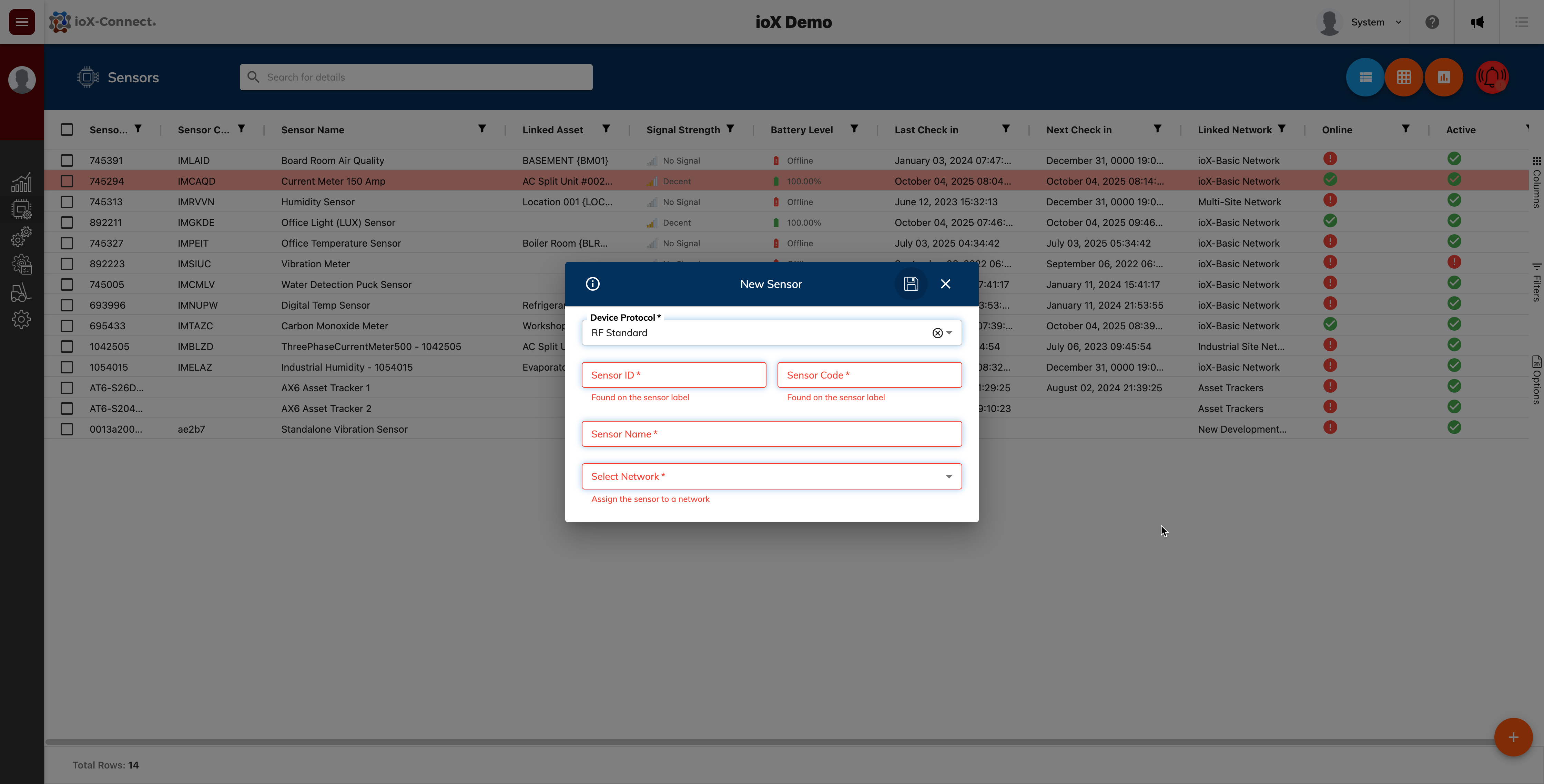Toggle the select-all checkbox in header
The height and width of the screenshot is (784, 1544).
point(67,130)
